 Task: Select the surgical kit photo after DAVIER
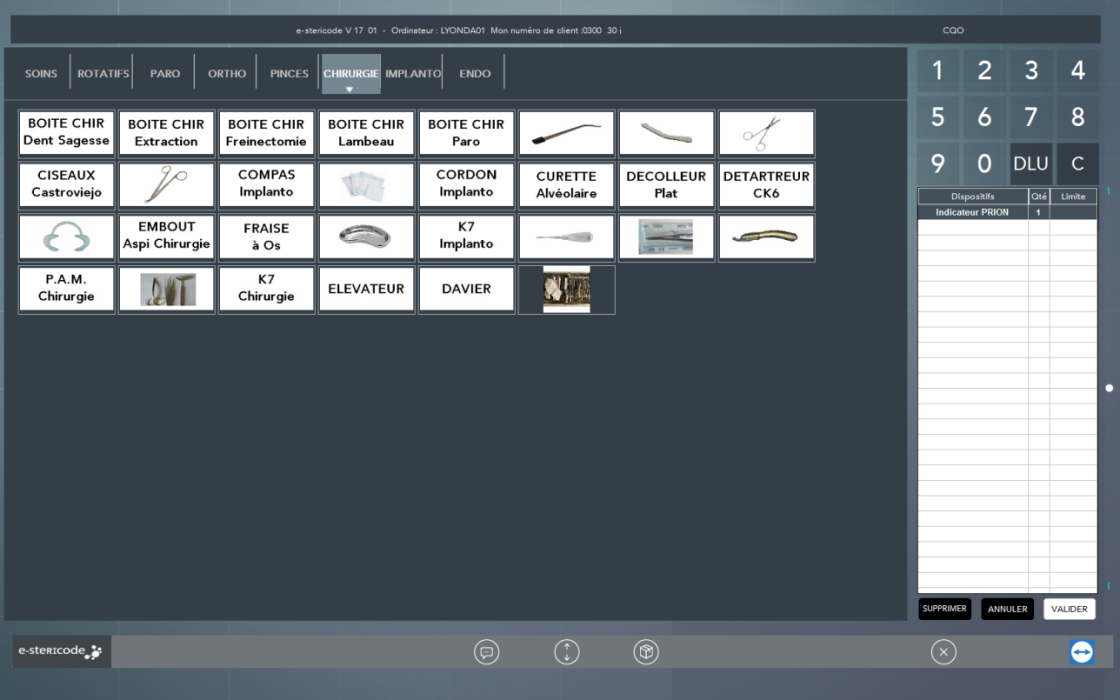click(566, 289)
